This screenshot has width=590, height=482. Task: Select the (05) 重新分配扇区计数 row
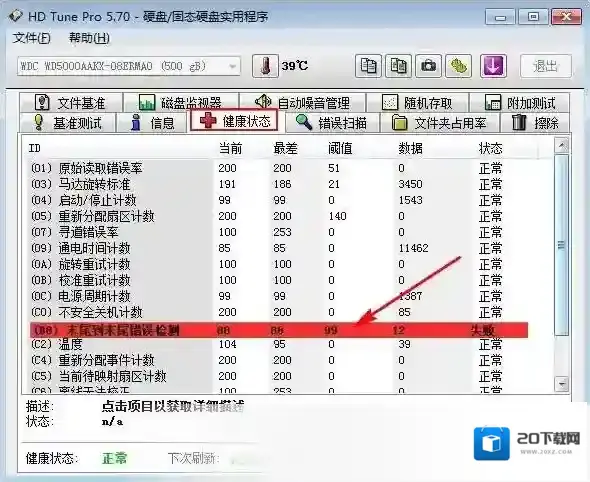(279, 216)
